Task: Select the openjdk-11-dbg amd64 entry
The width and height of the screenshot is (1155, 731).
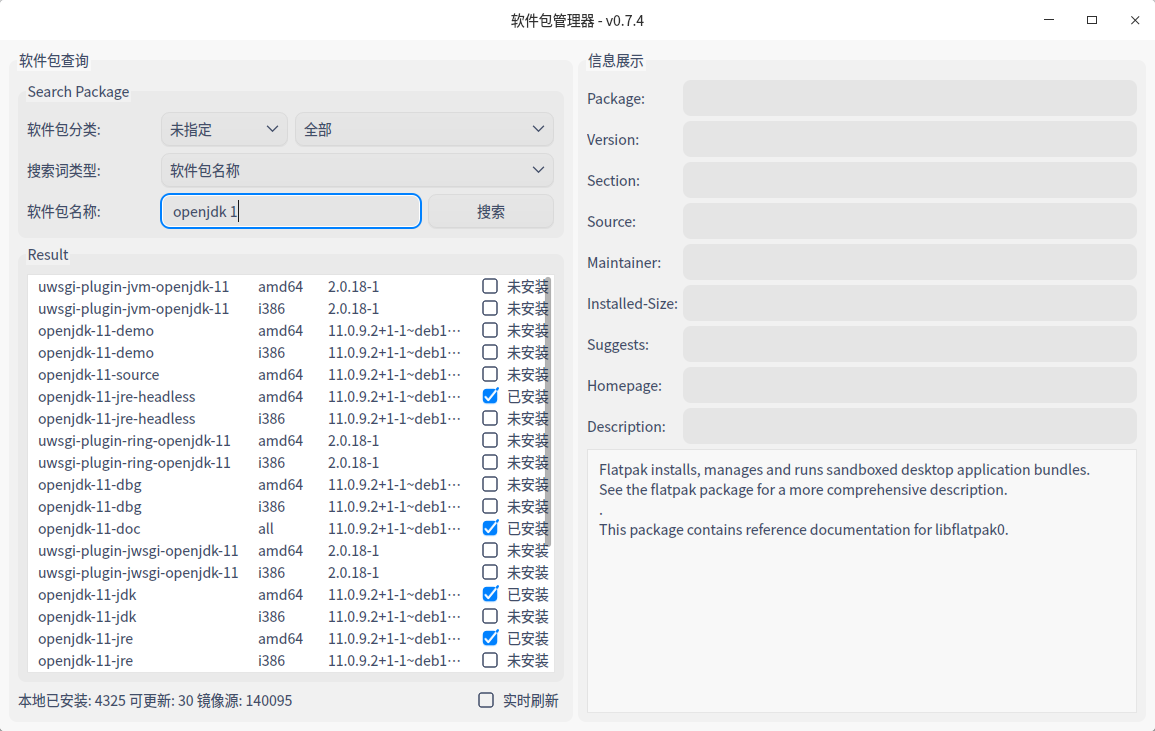Action: pos(90,485)
